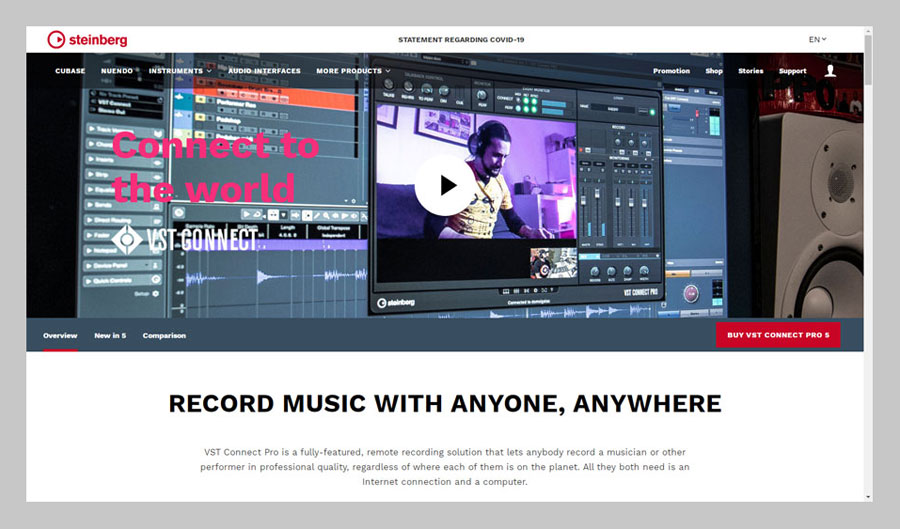The image size is (900, 529).
Task: Expand the More Products dropdown
Action: 354,71
